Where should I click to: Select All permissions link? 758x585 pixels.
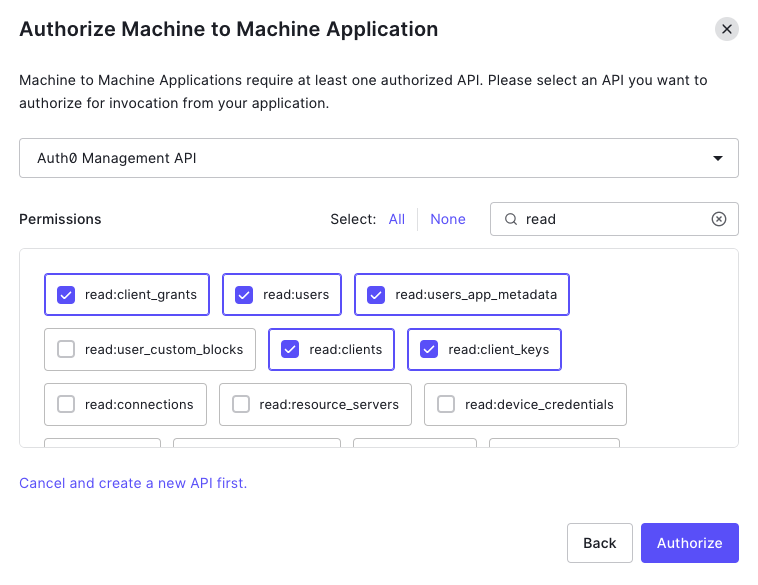click(396, 219)
